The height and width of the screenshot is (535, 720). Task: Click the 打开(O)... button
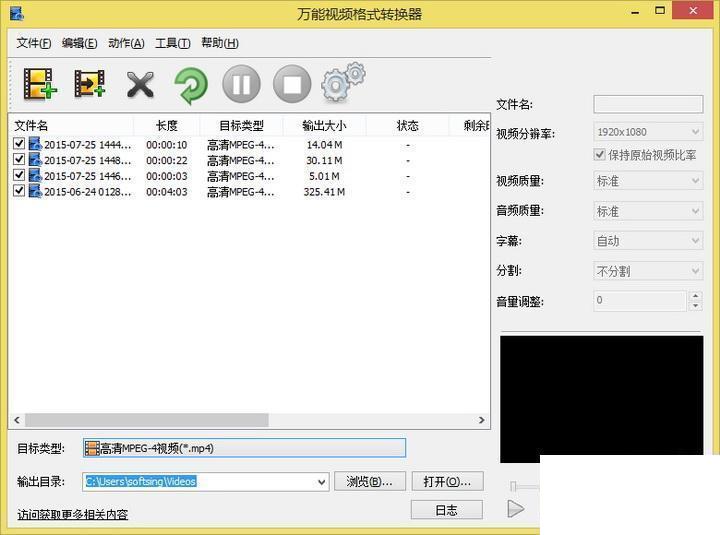tap(447, 482)
